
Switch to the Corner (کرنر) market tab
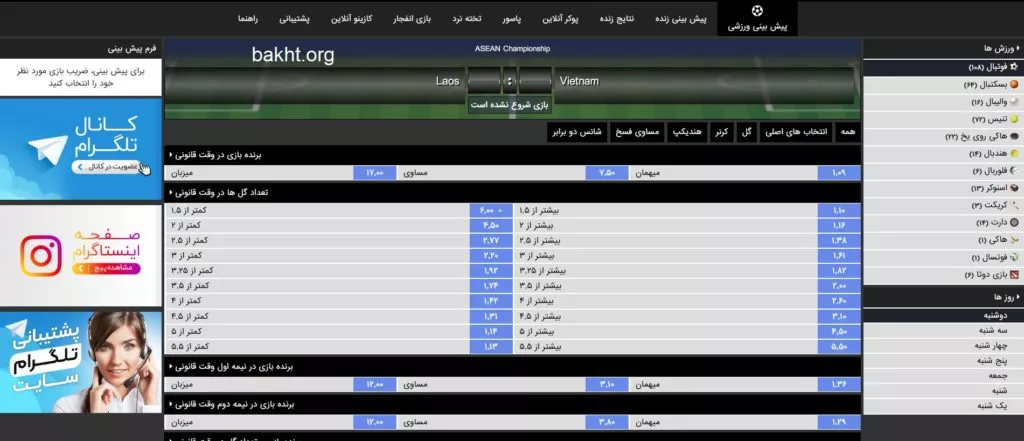[x=719, y=132]
